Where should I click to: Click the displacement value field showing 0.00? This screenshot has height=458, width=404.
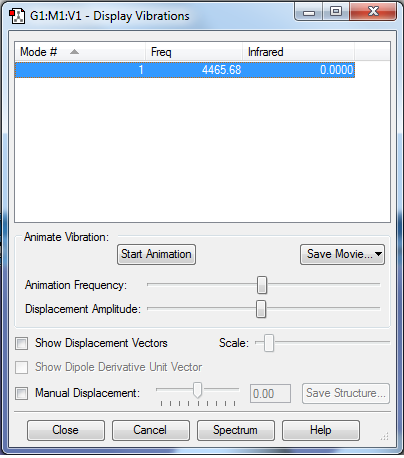point(270,394)
